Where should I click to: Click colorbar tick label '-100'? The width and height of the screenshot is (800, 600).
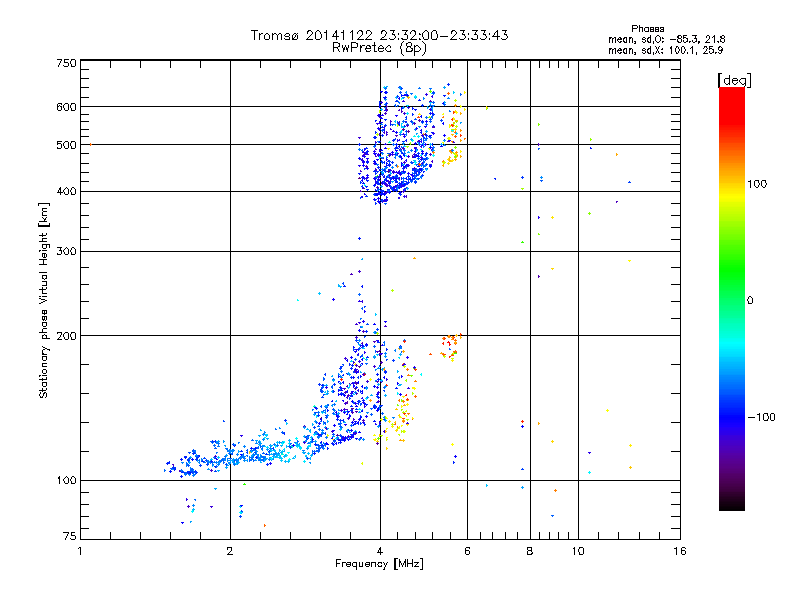pyautogui.click(x=761, y=417)
